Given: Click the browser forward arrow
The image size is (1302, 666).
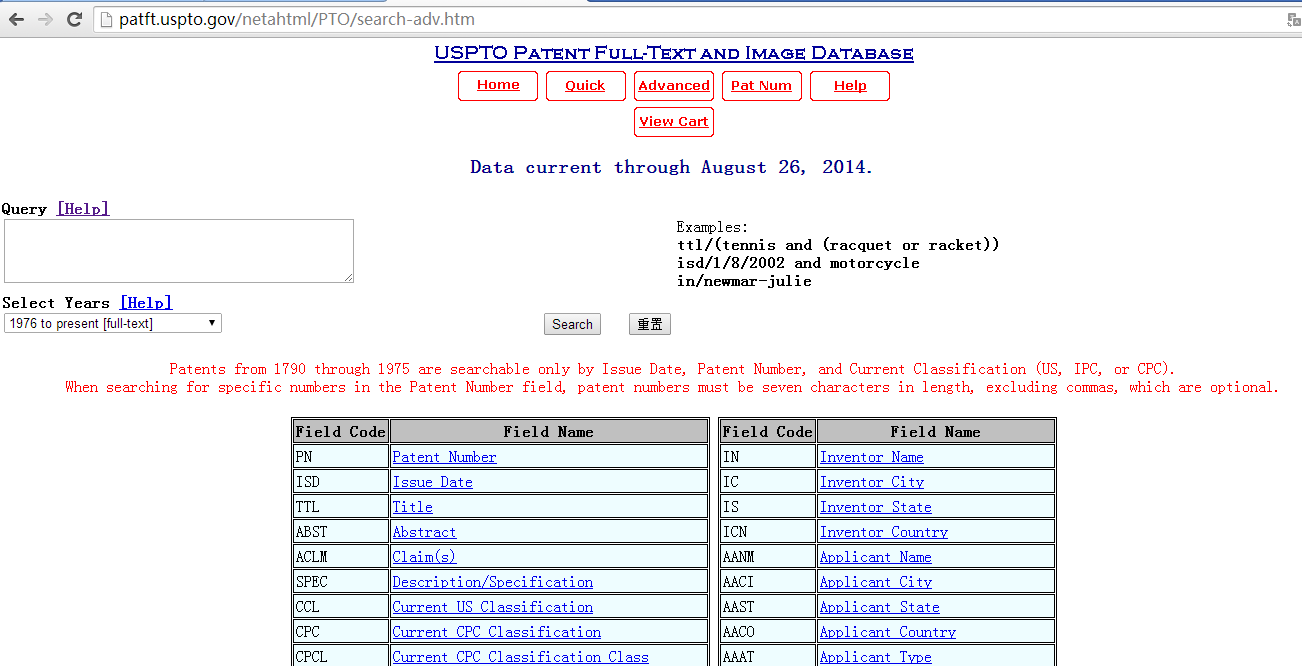Looking at the screenshot, I should click(x=45, y=19).
